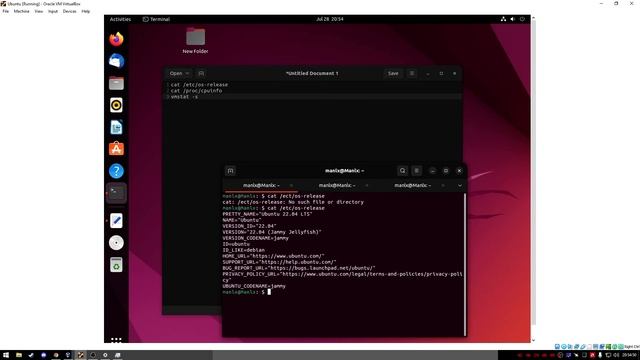Click the power icon in Ubuntu top bar
Viewport: 640px width, 360px height.
click(x=522, y=19)
